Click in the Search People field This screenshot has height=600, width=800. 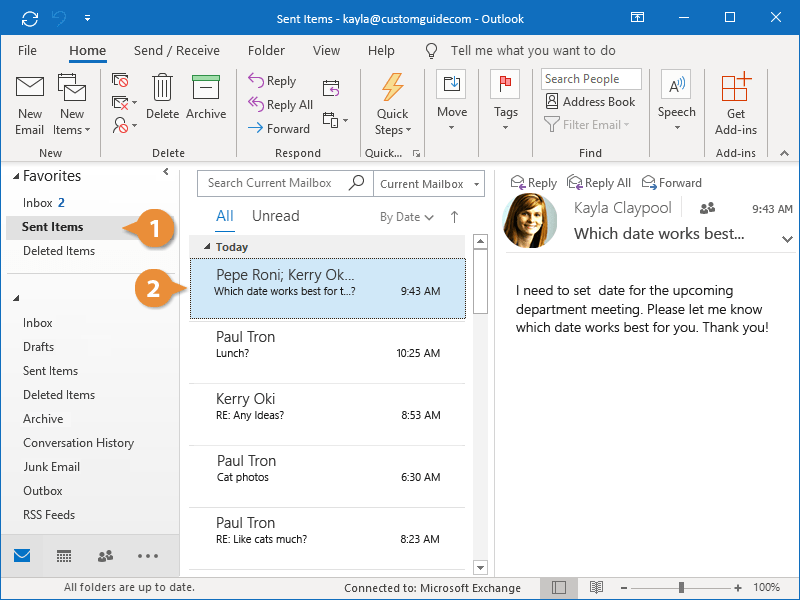591,79
